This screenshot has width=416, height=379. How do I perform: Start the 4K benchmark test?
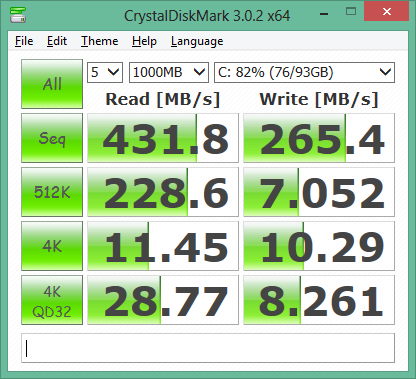pos(52,246)
